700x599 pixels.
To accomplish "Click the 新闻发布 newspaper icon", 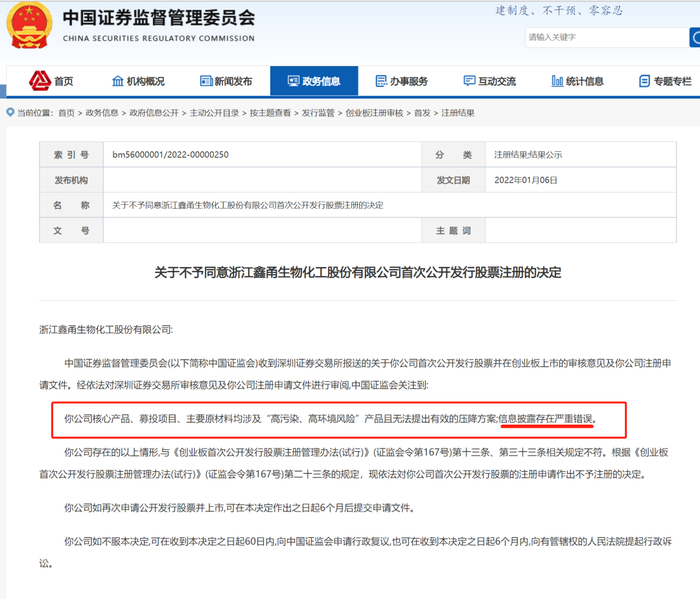I will [x=206, y=81].
